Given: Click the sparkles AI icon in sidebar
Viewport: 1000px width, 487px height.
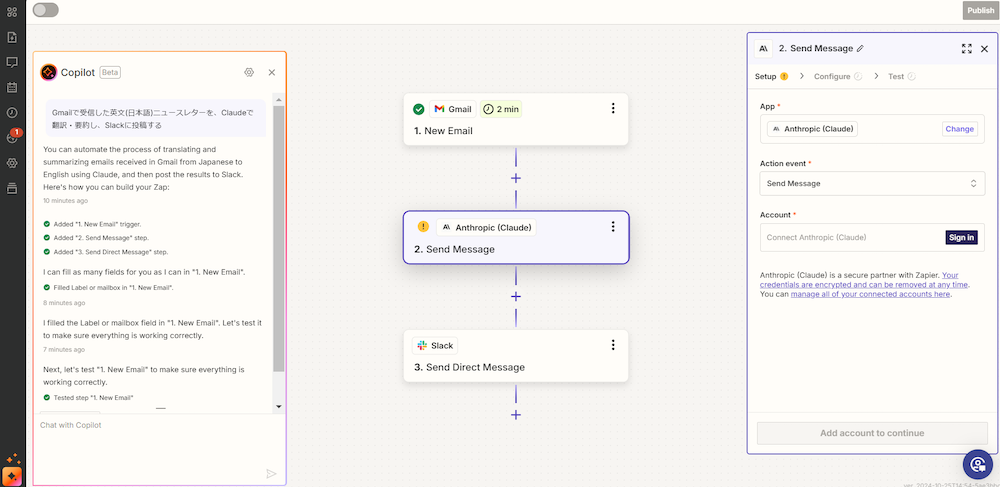Looking at the screenshot, I should tap(12, 459).
